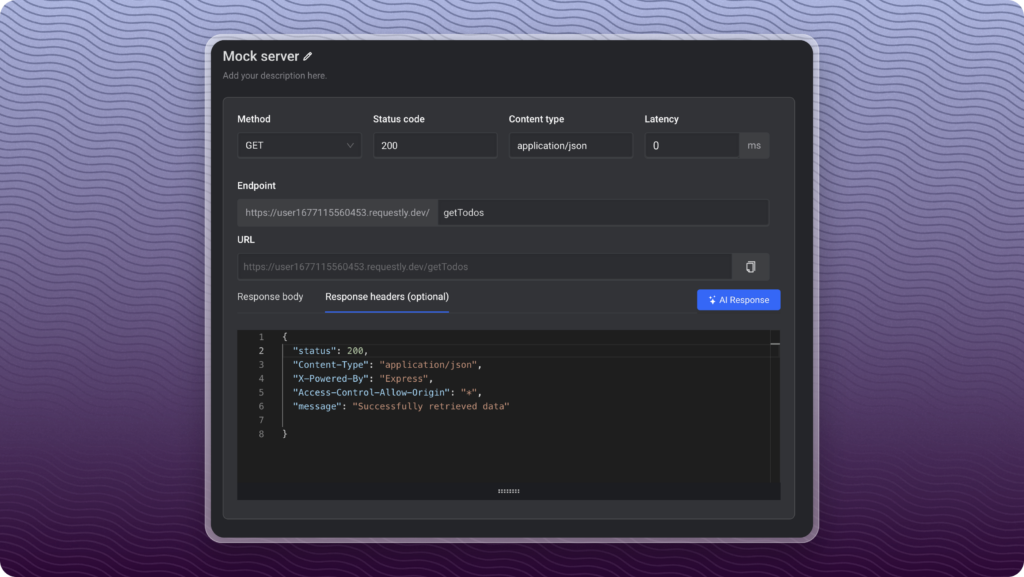
Task: Click the Status code field showing 200
Action: 435,146
